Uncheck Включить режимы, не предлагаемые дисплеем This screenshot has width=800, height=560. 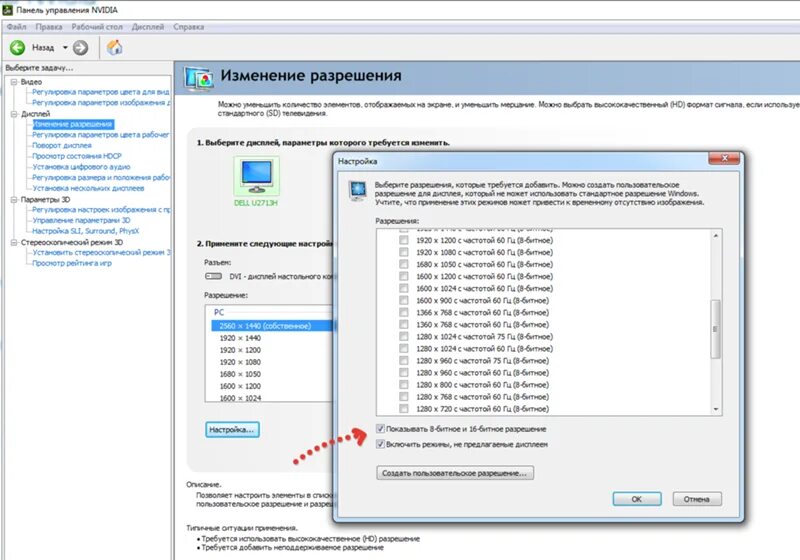coord(380,444)
